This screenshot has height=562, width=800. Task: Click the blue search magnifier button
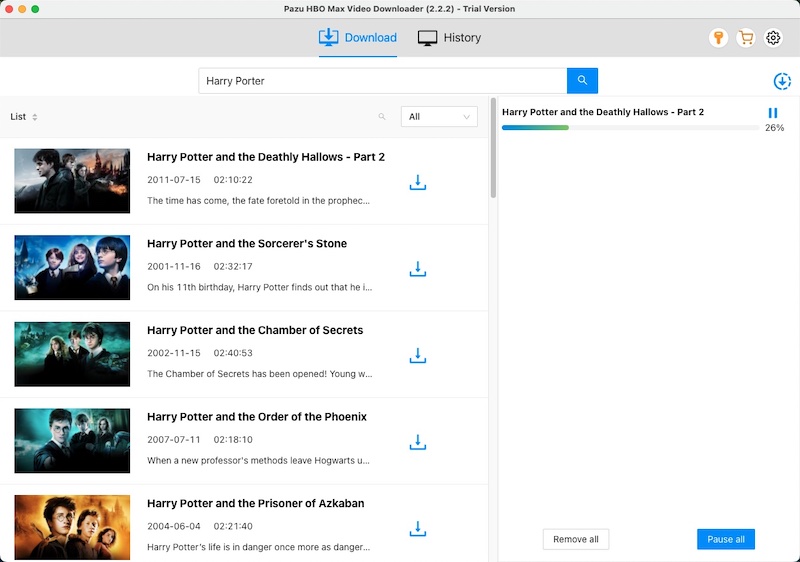coord(582,81)
